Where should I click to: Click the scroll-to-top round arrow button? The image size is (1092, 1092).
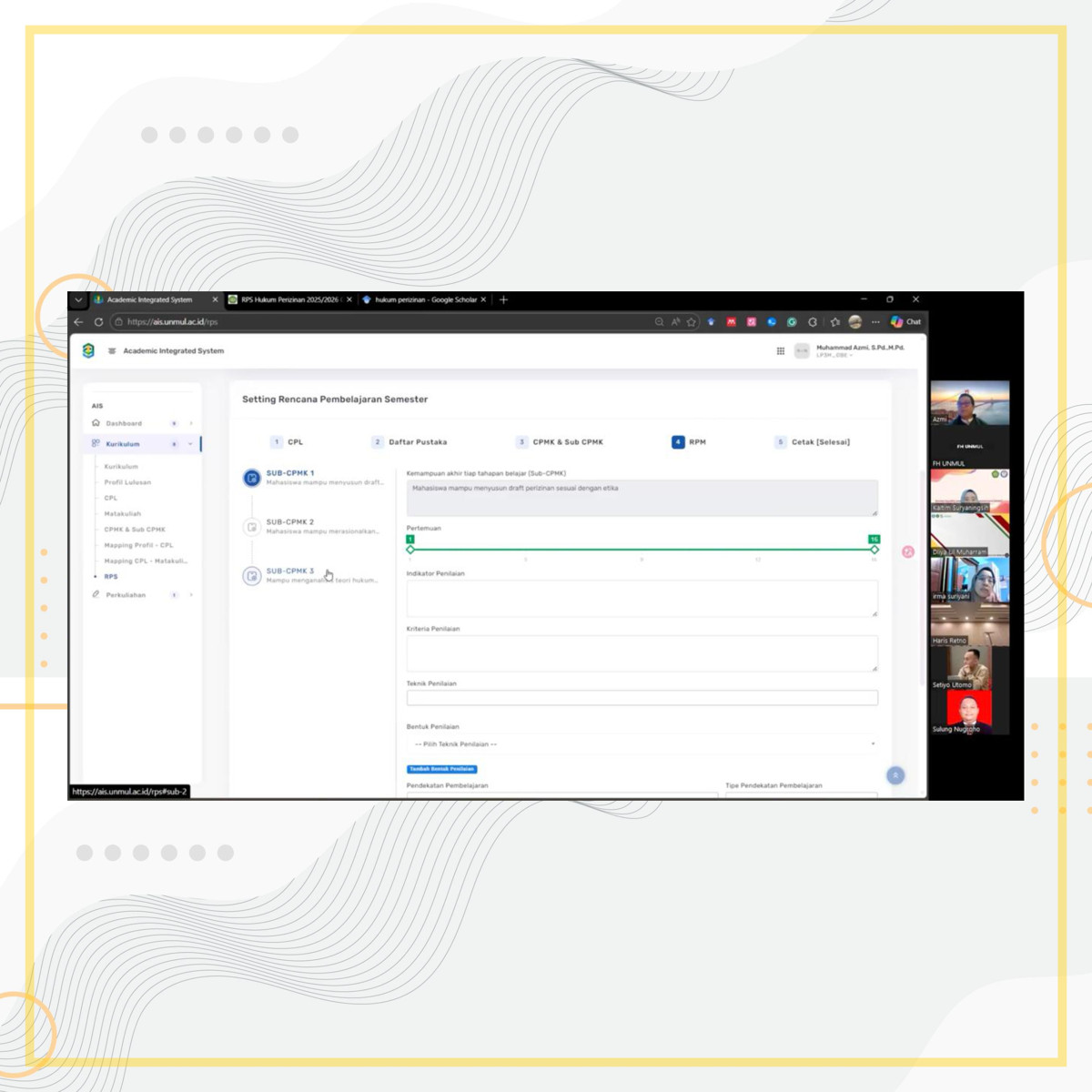click(x=895, y=775)
